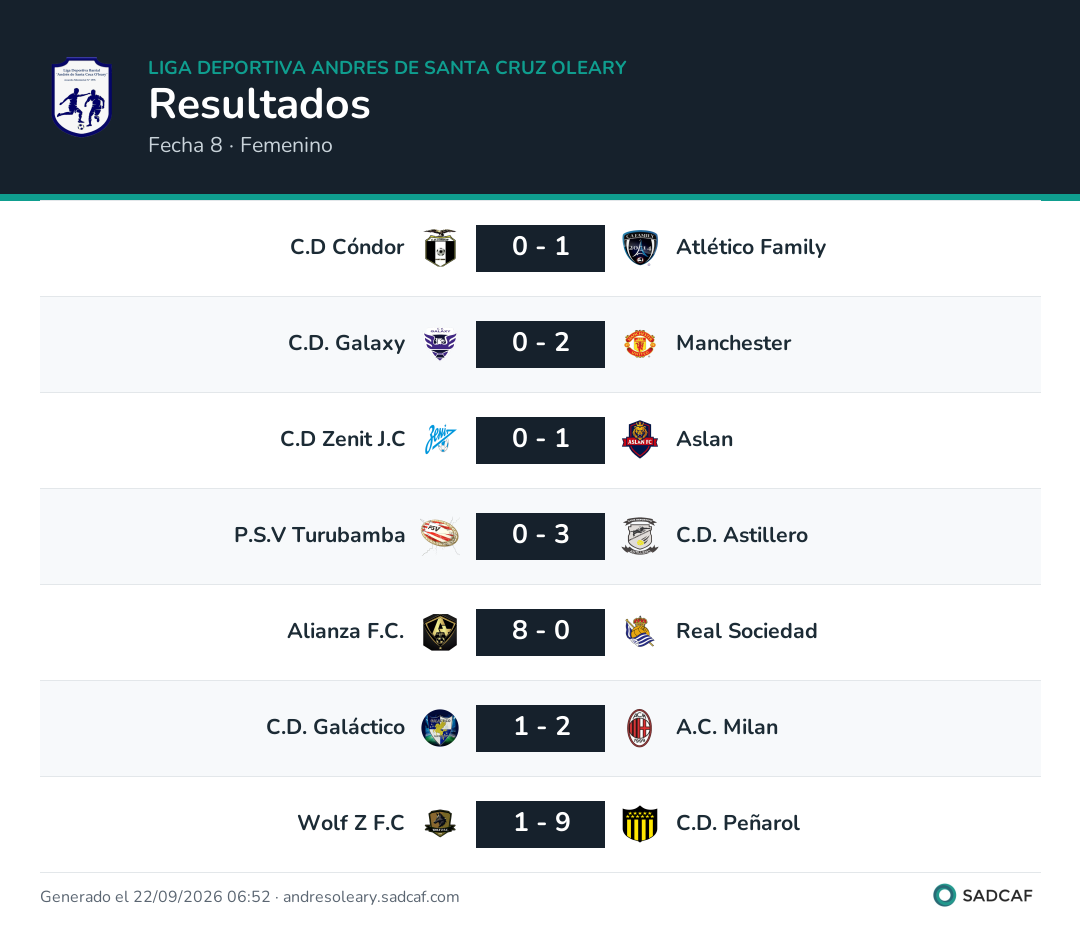The width and height of the screenshot is (1080, 948).
Task: Select the Zenit blue logo
Action: point(440,440)
